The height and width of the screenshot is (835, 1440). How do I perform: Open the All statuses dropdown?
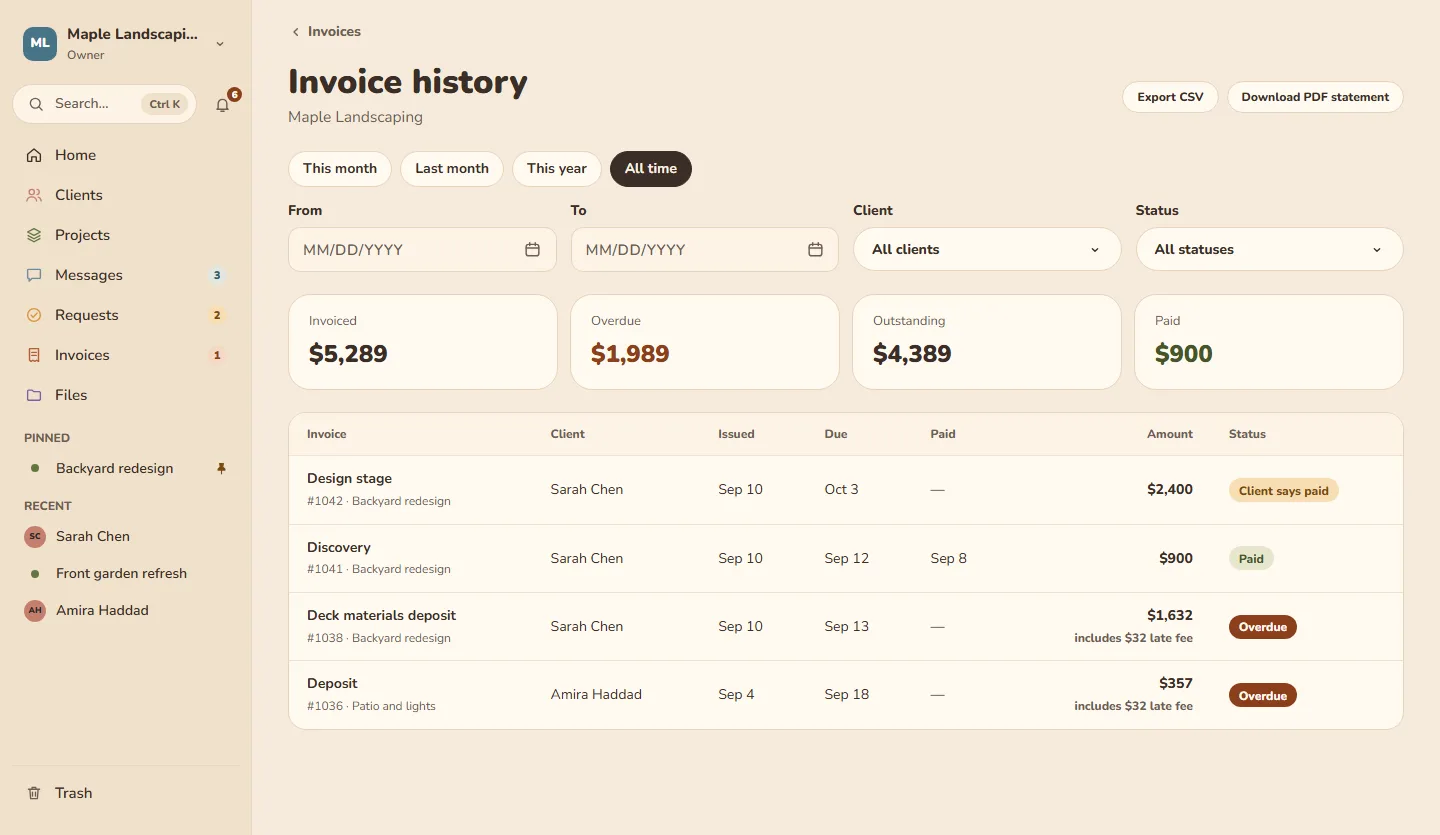tap(1269, 249)
